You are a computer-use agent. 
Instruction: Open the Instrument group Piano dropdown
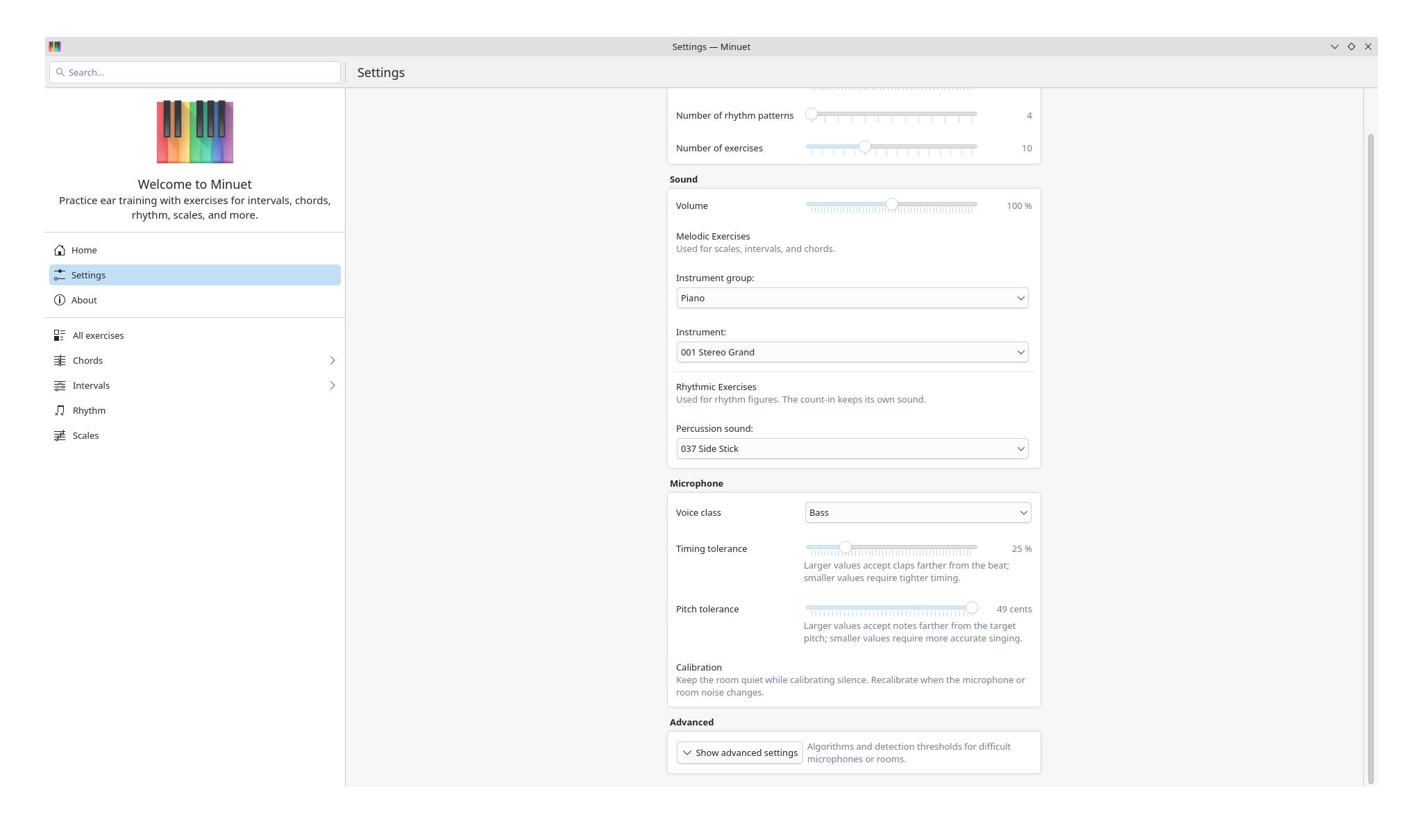(x=852, y=298)
